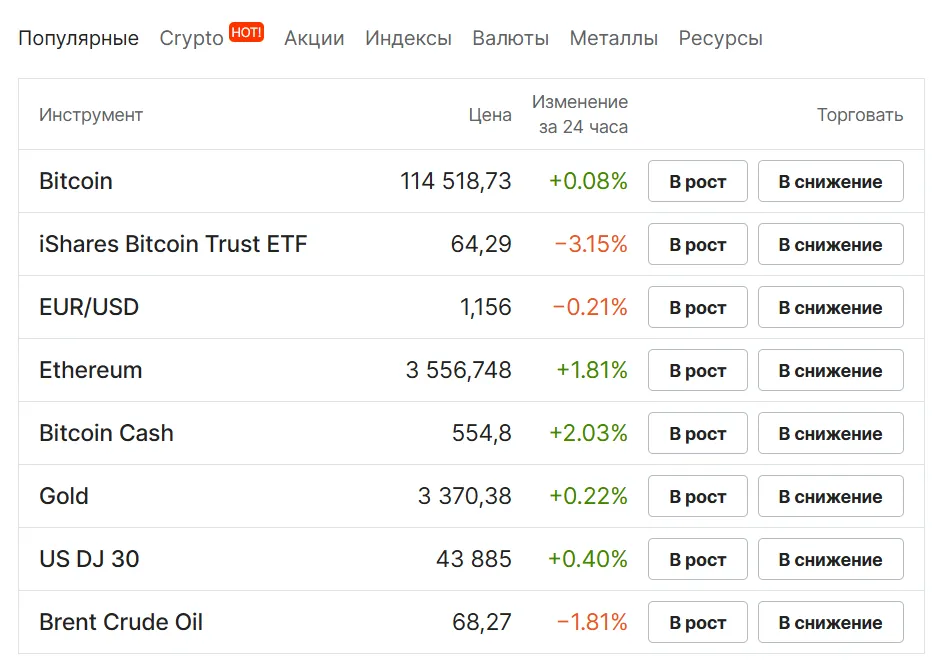This screenshot has width=937, height=671.
Task: Click В рост for Bitcoin
Action: pos(697,181)
